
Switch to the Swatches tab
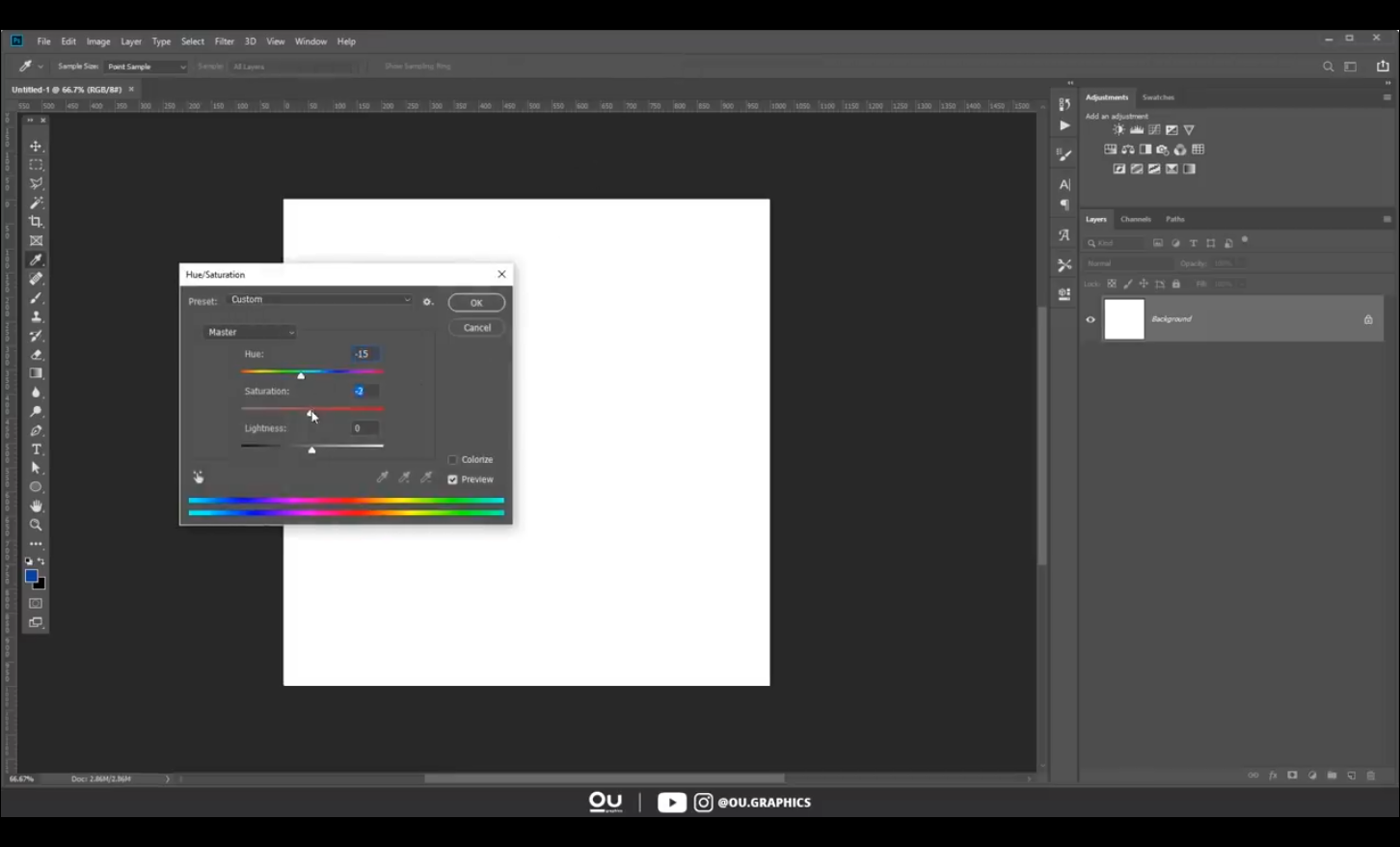tap(1158, 97)
